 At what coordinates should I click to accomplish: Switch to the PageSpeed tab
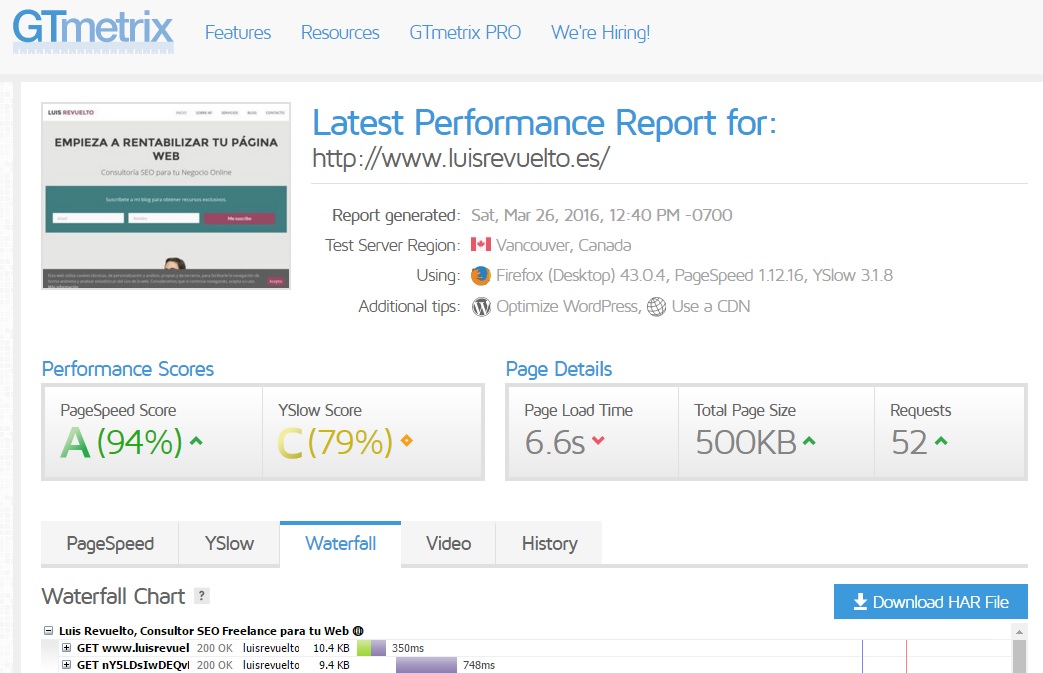(x=110, y=544)
